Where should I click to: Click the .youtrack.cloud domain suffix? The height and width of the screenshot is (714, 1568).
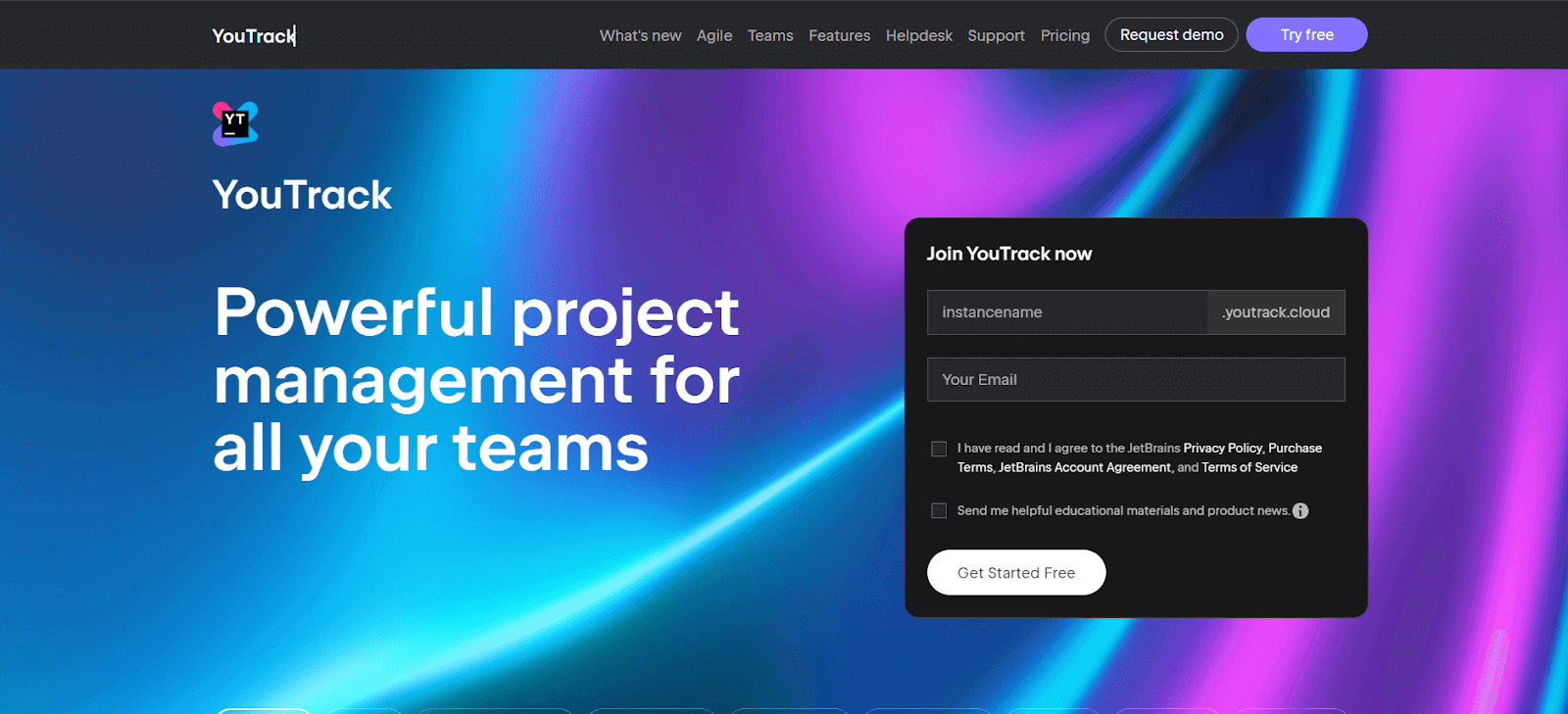click(x=1276, y=312)
